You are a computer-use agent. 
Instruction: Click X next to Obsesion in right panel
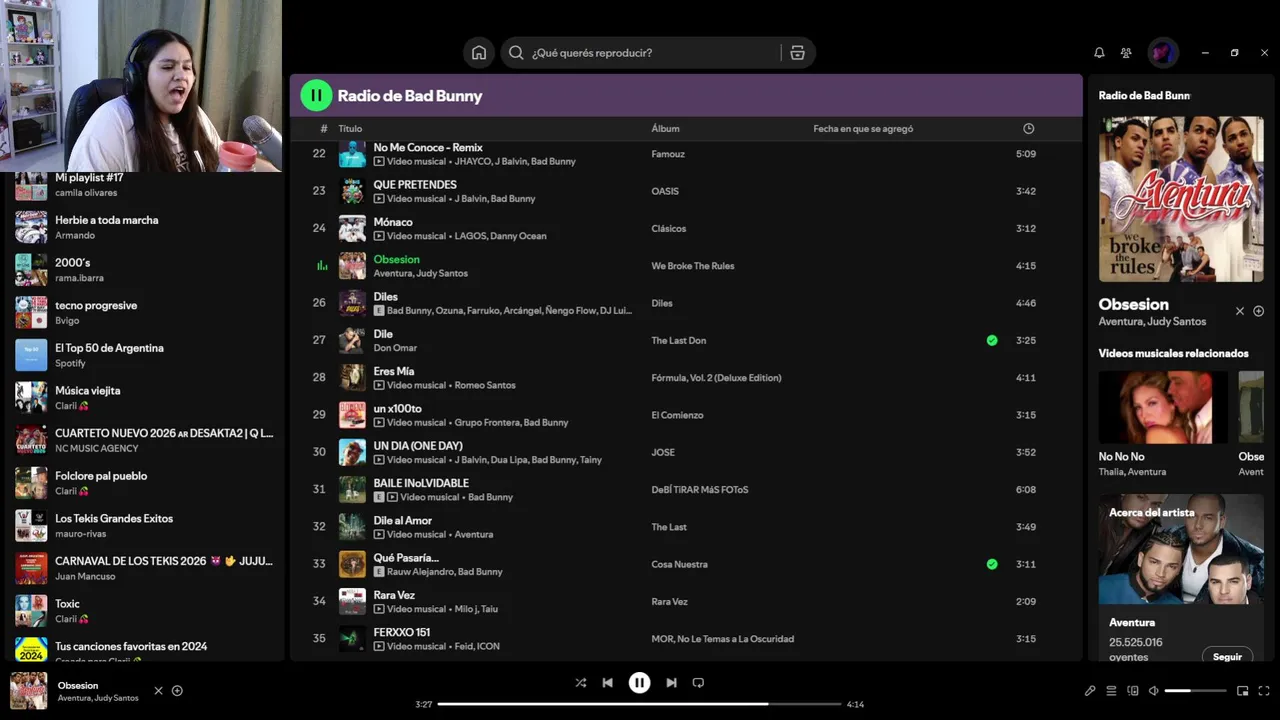pyautogui.click(x=1240, y=311)
